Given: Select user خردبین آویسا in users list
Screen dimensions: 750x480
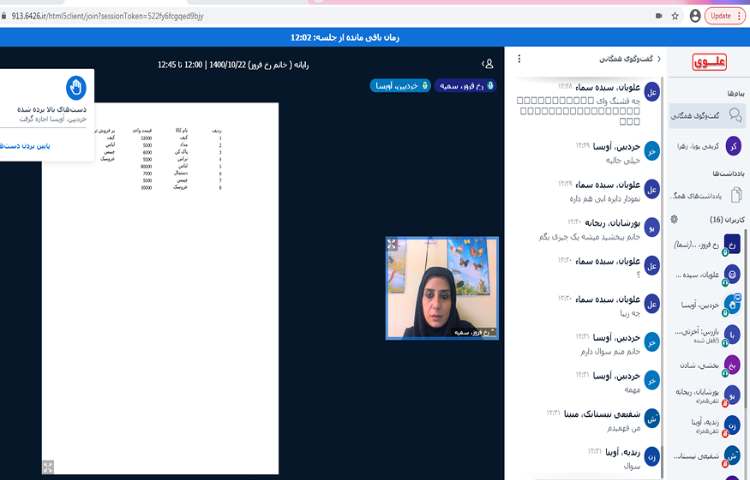Looking at the screenshot, I should point(707,305).
